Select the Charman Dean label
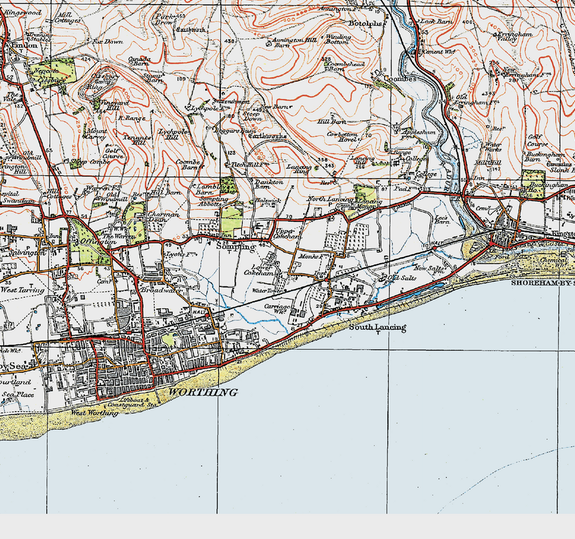This screenshot has width=575, height=539. 163,217
